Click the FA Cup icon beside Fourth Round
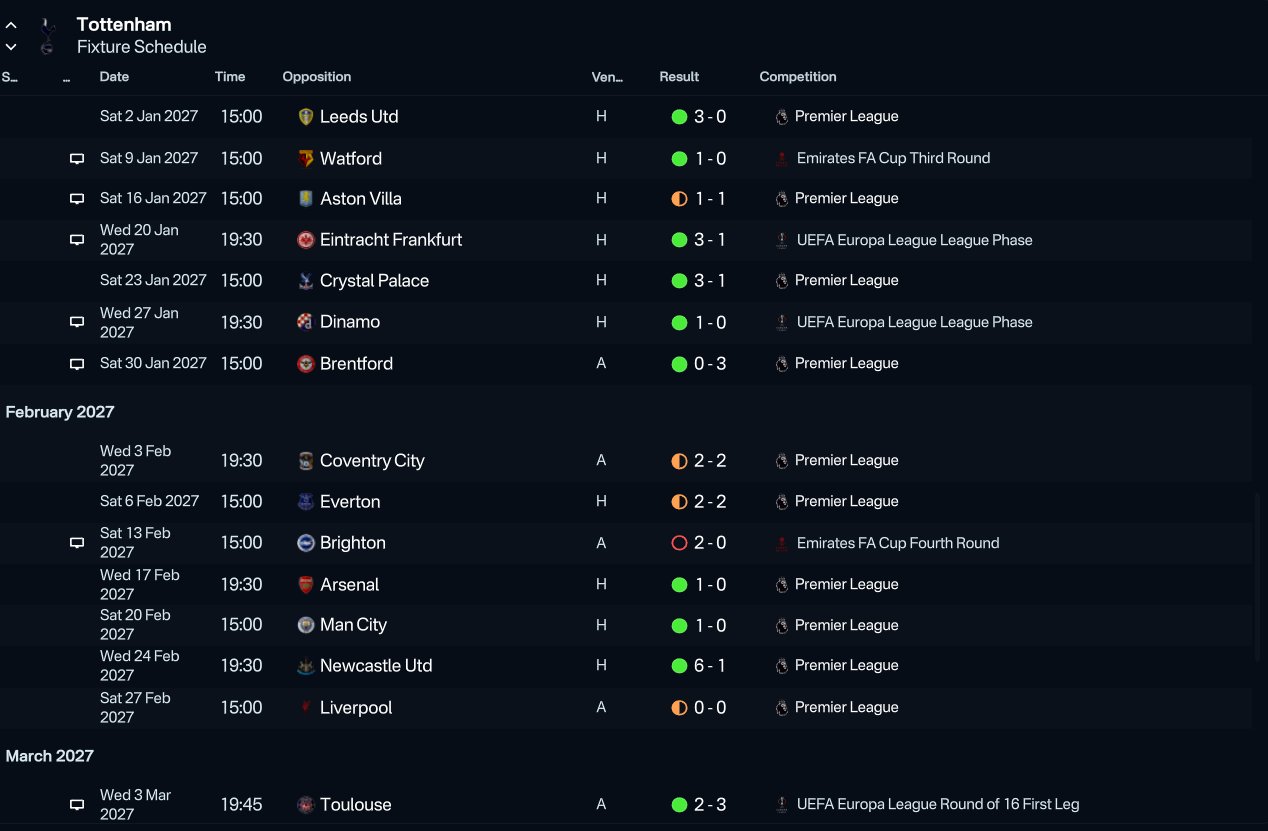This screenshot has width=1268, height=831. (x=782, y=544)
